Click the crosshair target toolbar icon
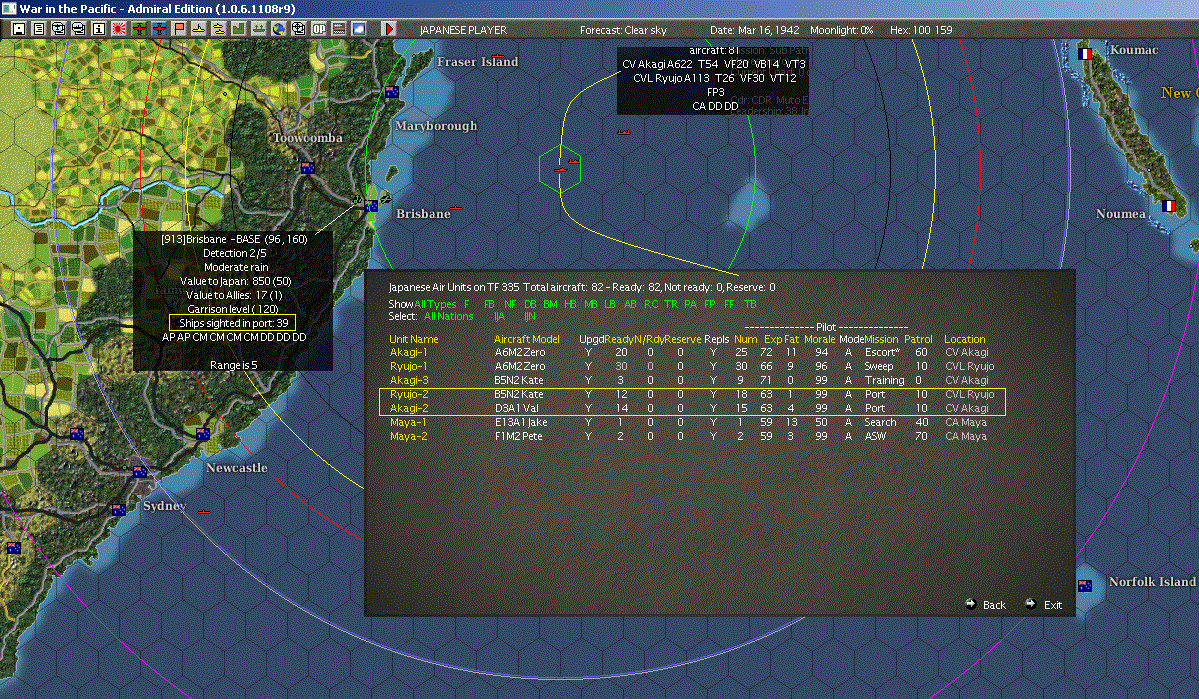The height and width of the screenshot is (699, 1199). 298,29
